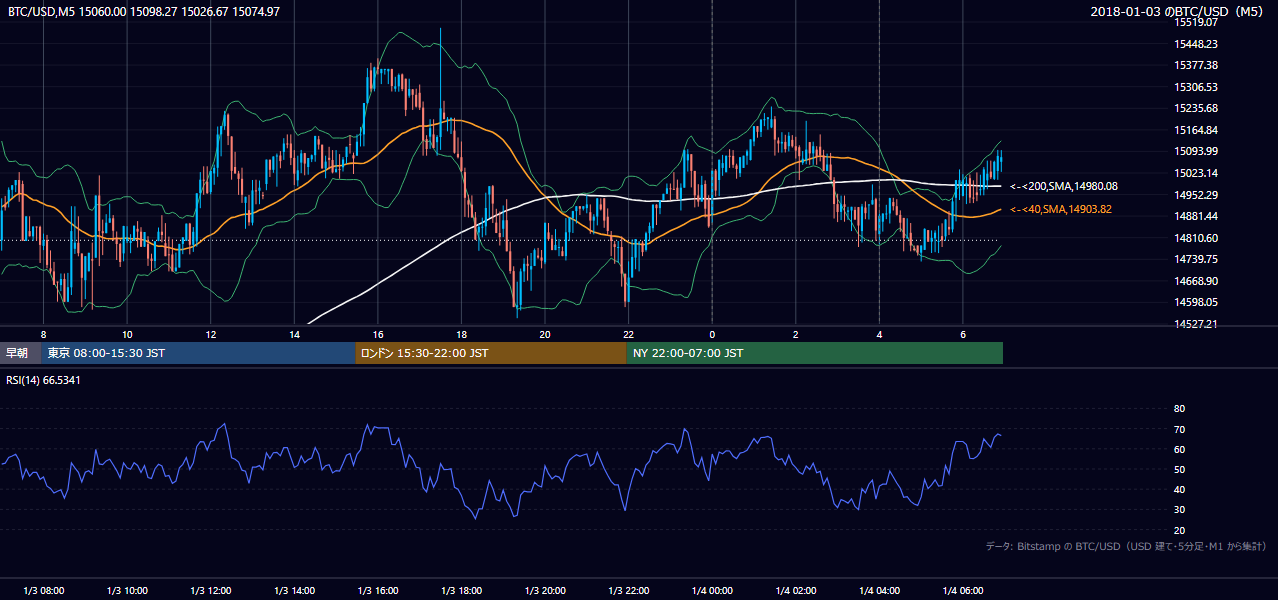Click the 15164.84 price axis label
The image size is (1278, 600).
[x=1196, y=130]
